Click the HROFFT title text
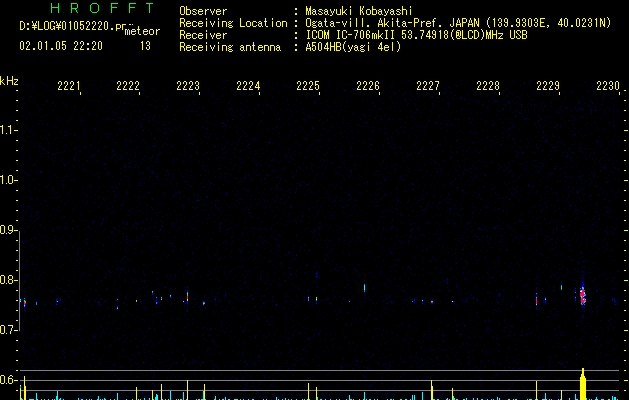The image size is (629, 400). 103,8
